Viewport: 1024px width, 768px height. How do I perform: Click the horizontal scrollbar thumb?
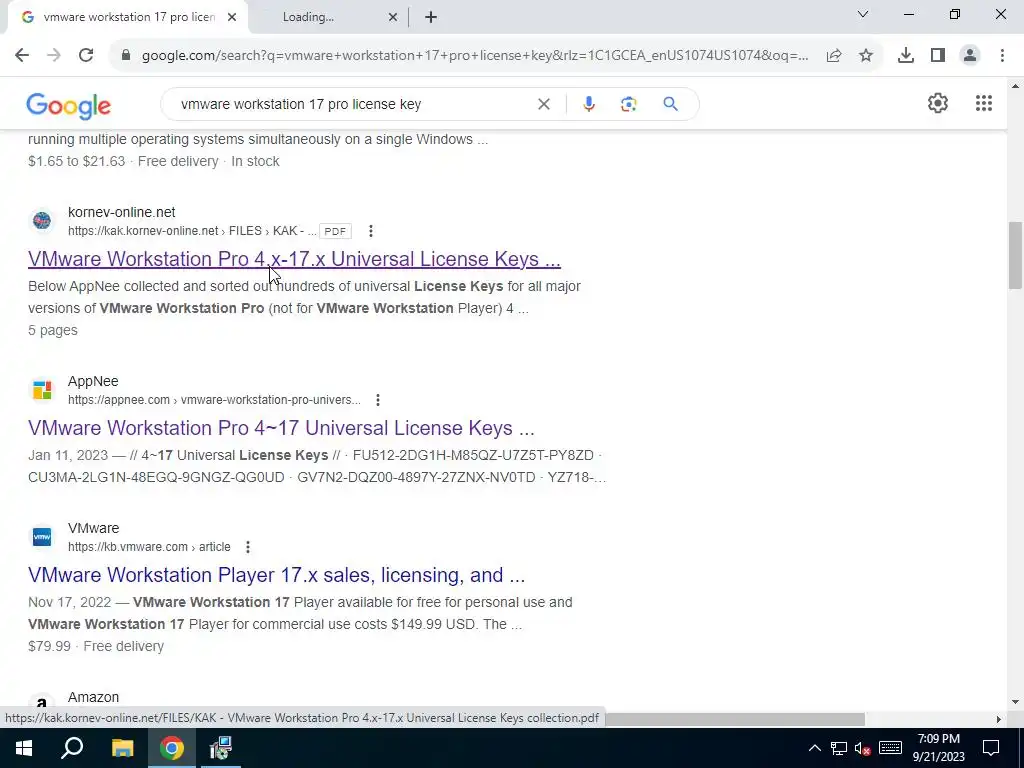click(735, 720)
